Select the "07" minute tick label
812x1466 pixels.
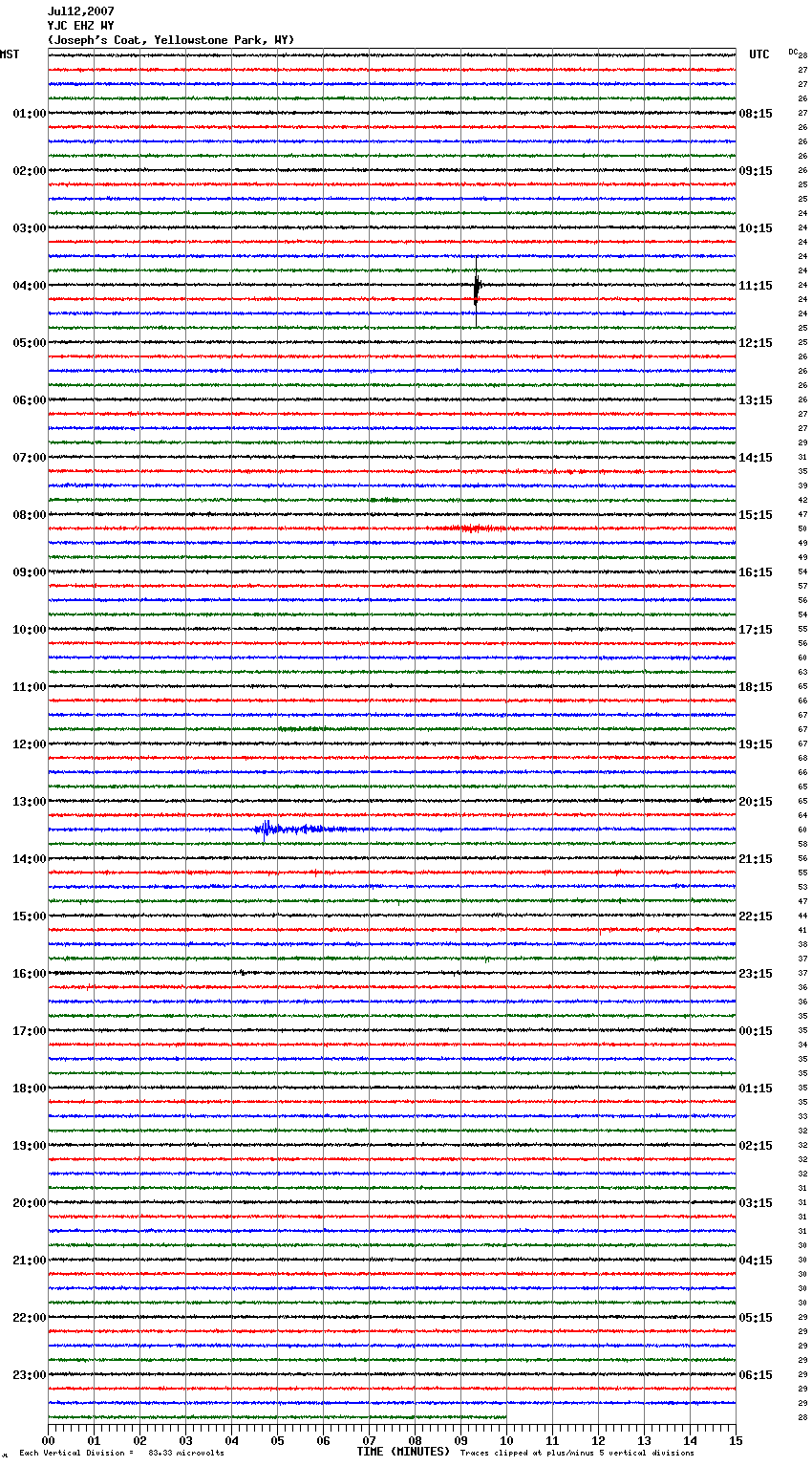pos(369,1440)
